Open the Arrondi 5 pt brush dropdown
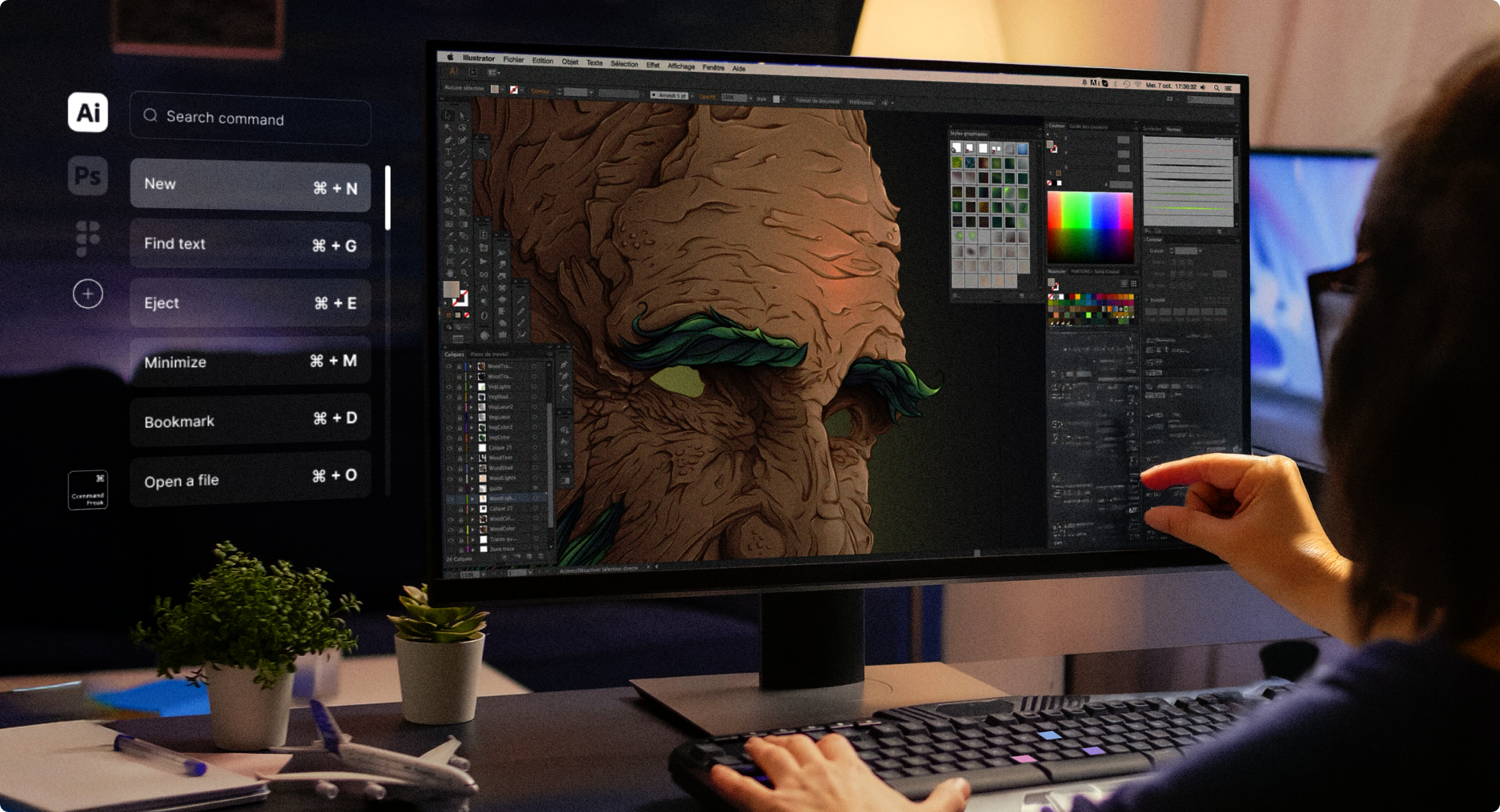The height and width of the screenshot is (812, 1500). 691,95
